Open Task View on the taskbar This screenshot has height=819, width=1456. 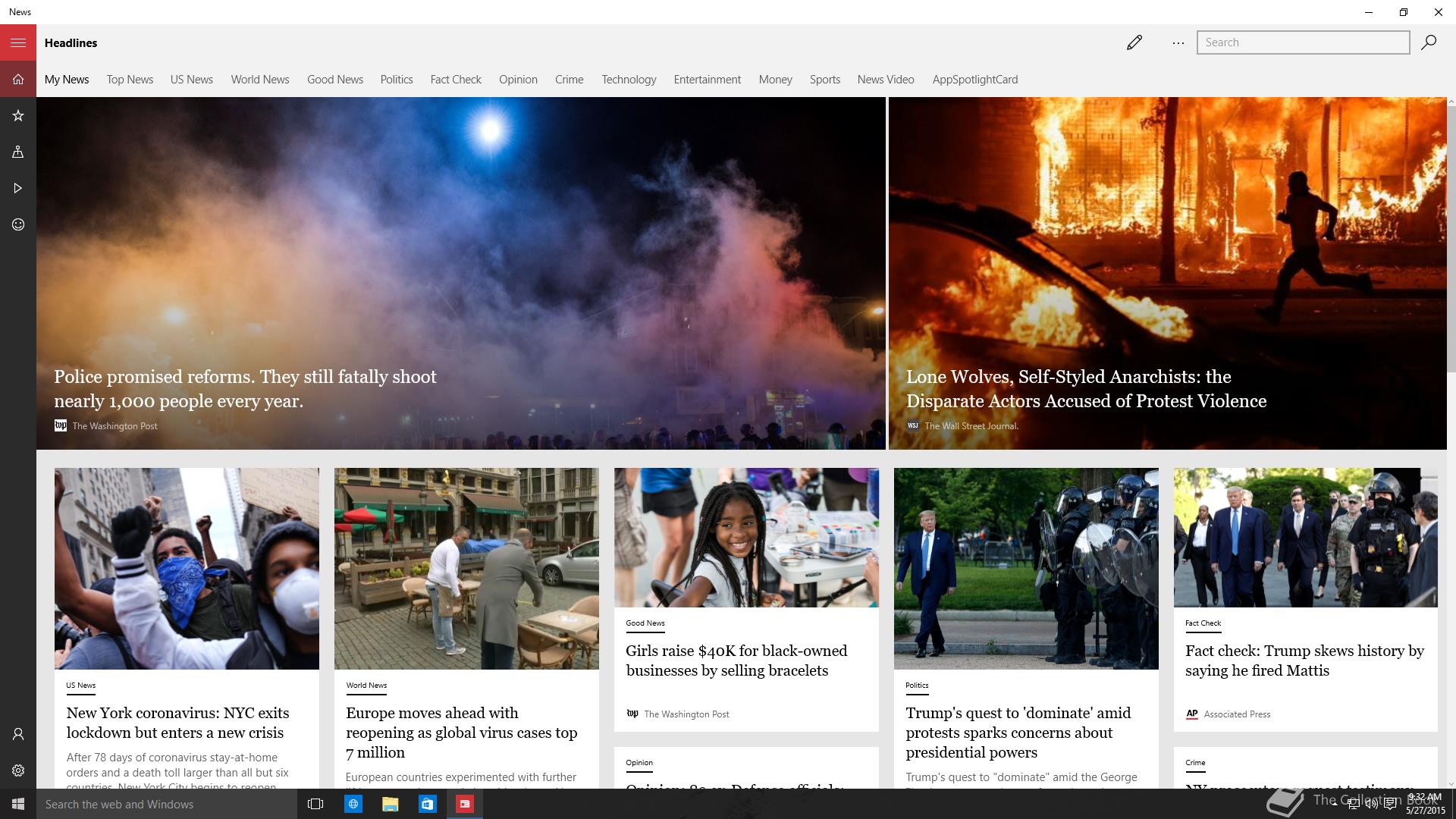point(315,804)
